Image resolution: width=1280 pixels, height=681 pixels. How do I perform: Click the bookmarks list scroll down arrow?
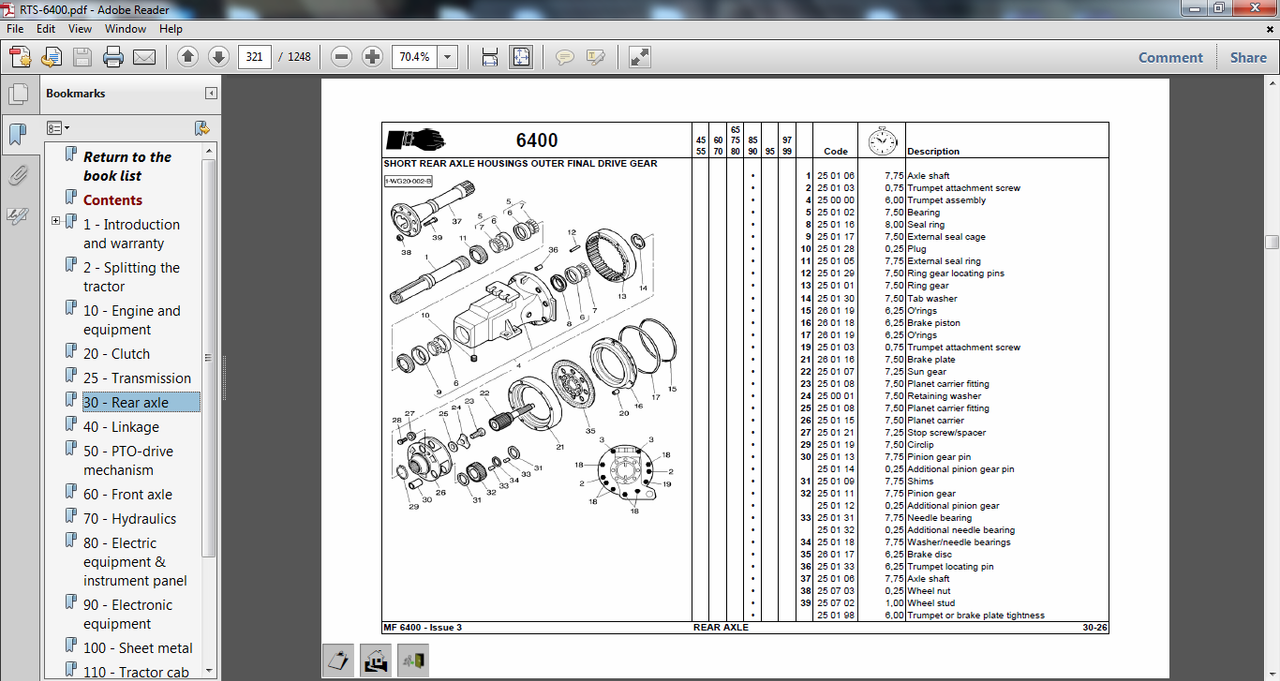click(209, 670)
